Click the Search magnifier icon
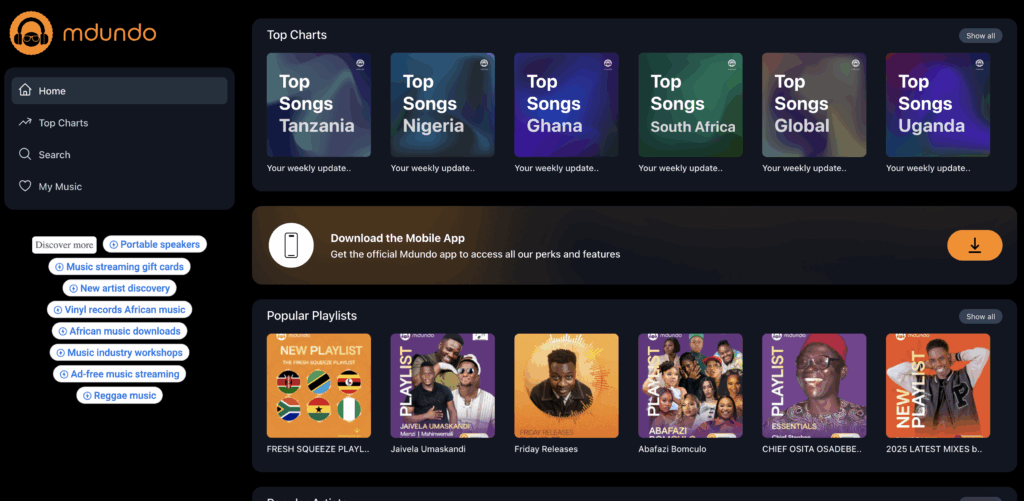Viewport: 1024px width, 501px height. pyautogui.click(x=25, y=155)
